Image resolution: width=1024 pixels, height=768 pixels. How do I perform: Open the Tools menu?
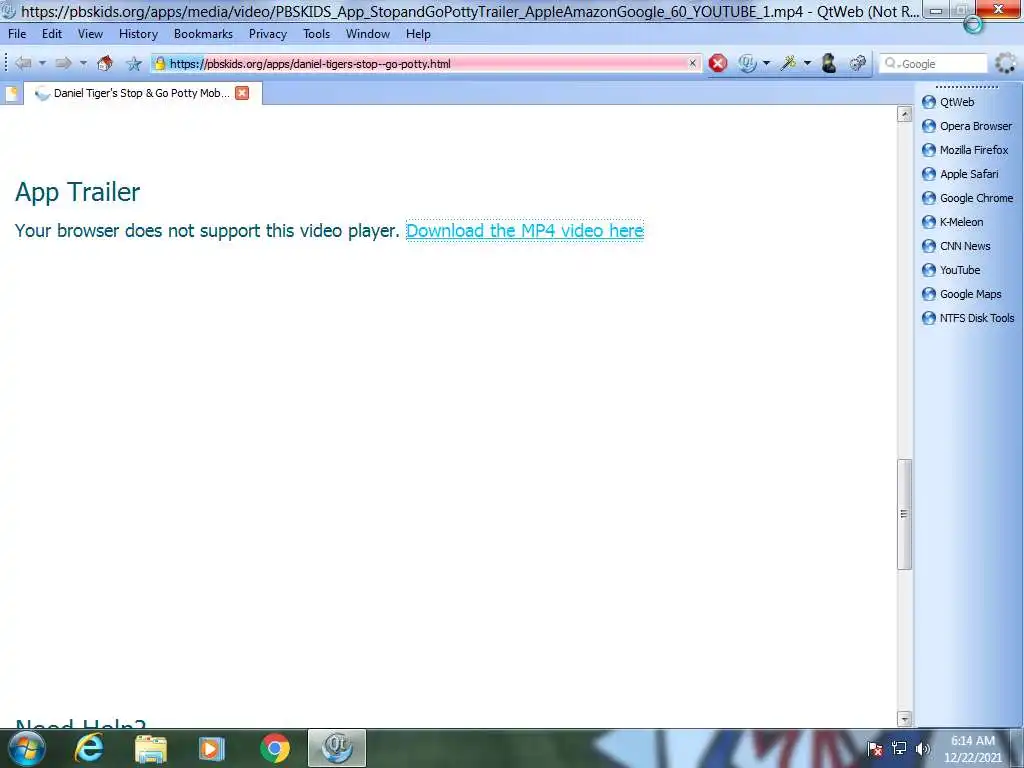(316, 34)
